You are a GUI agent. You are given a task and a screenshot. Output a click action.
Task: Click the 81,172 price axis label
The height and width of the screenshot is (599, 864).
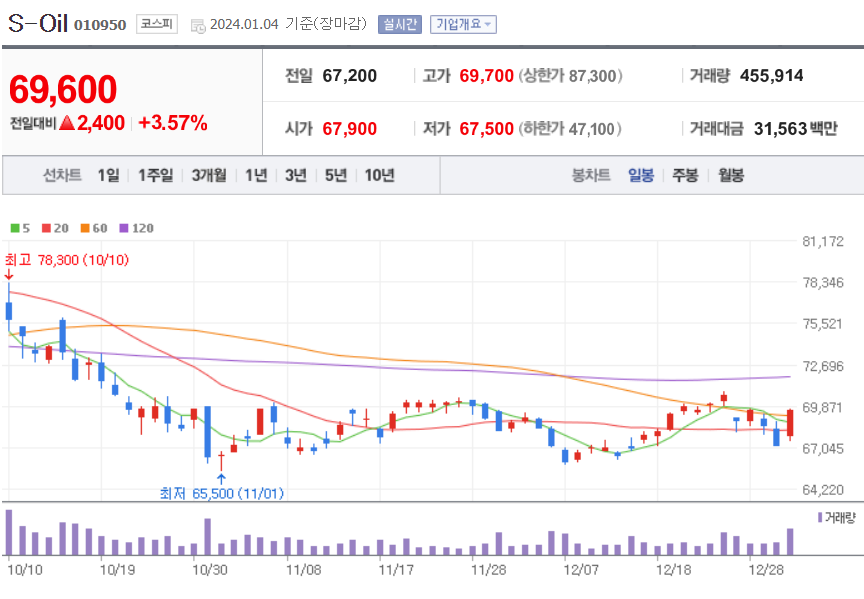point(823,241)
